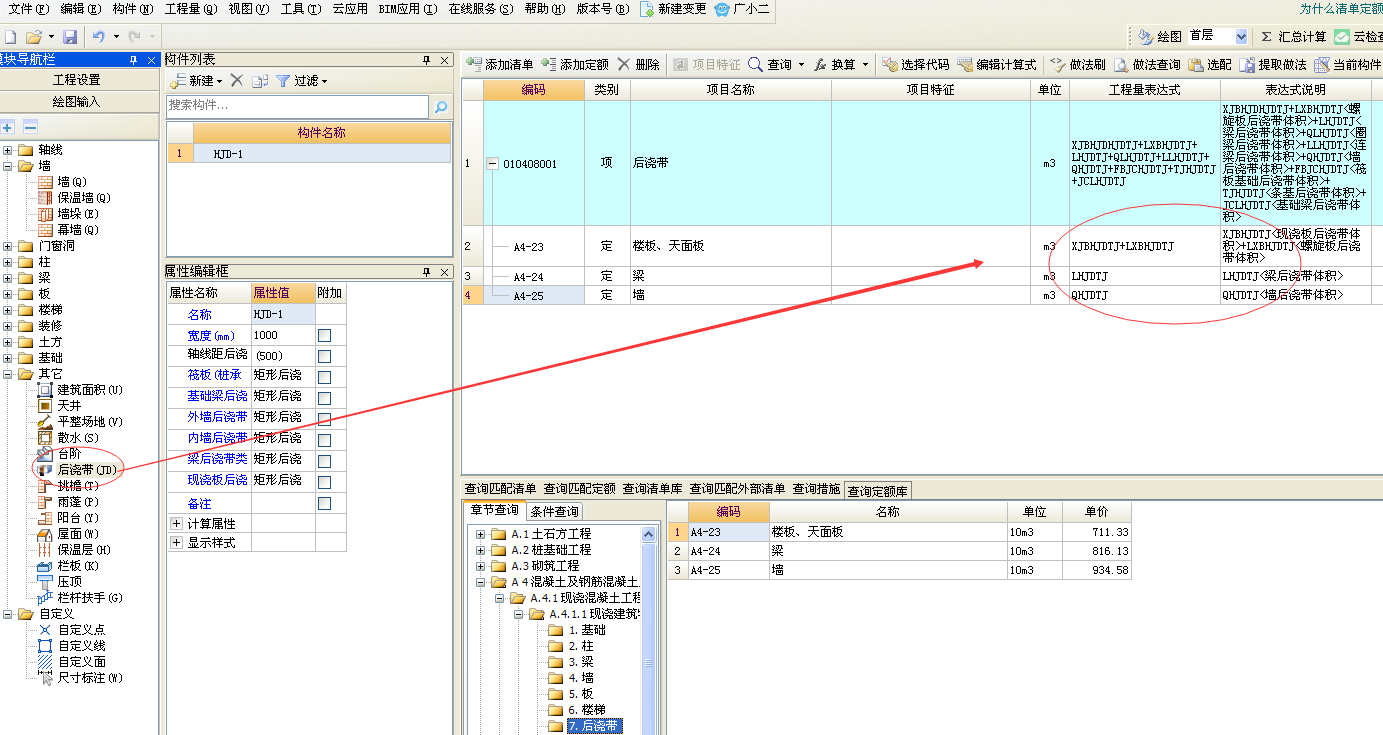Click 做法刷 toolbar button

[1077, 65]
